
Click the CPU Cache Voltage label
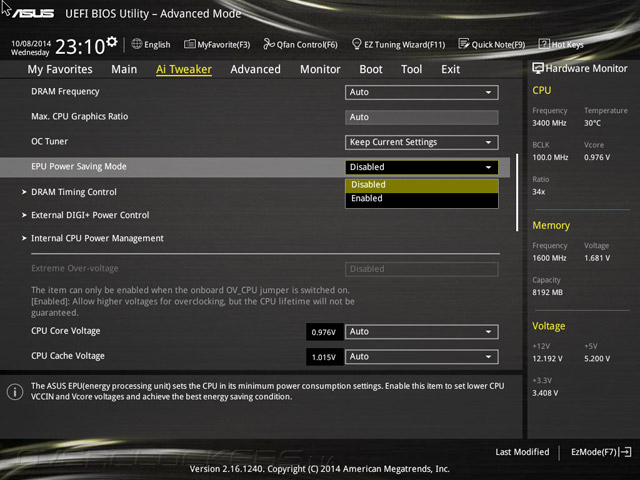pos(68,356)
